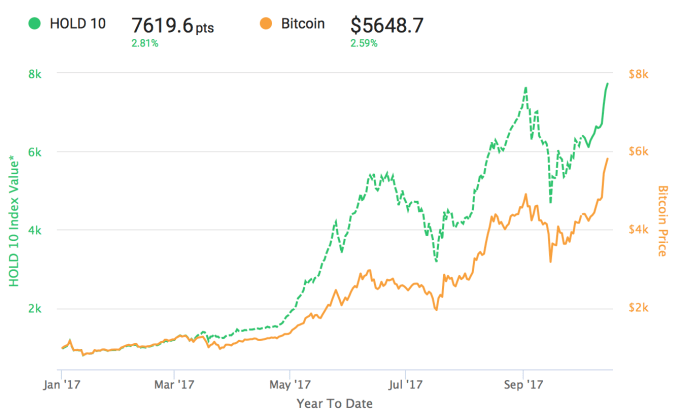Click the Year To Date axis title
The height and width of the screenshot is (413, 680).
point(335,402)
